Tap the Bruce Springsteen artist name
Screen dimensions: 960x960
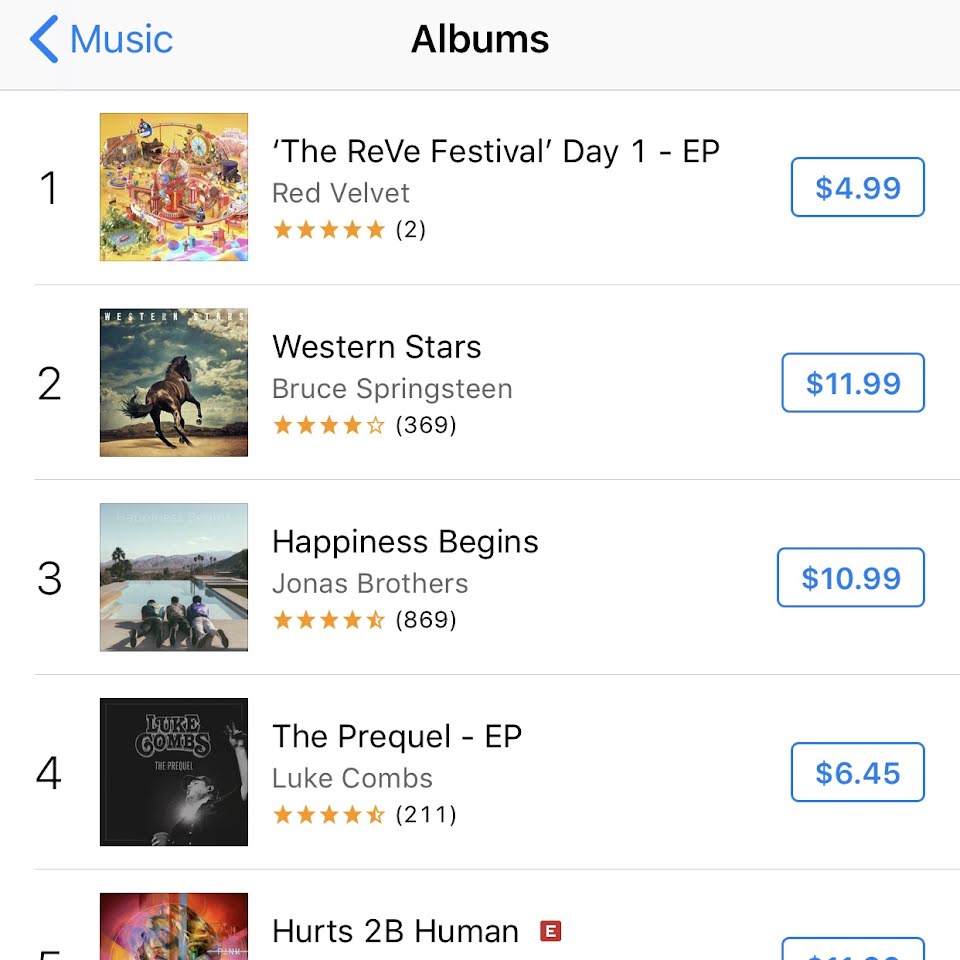click(x=392, y=389)
